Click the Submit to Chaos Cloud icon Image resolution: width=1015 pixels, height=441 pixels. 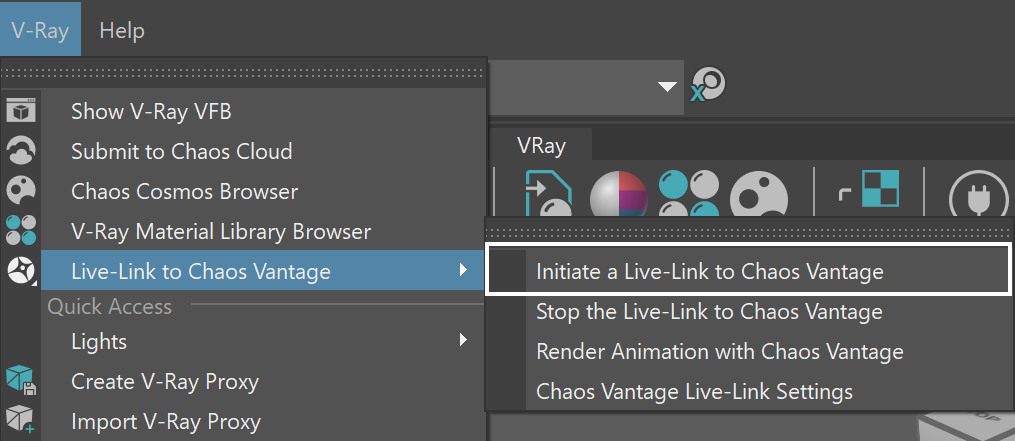click(21, 150)
